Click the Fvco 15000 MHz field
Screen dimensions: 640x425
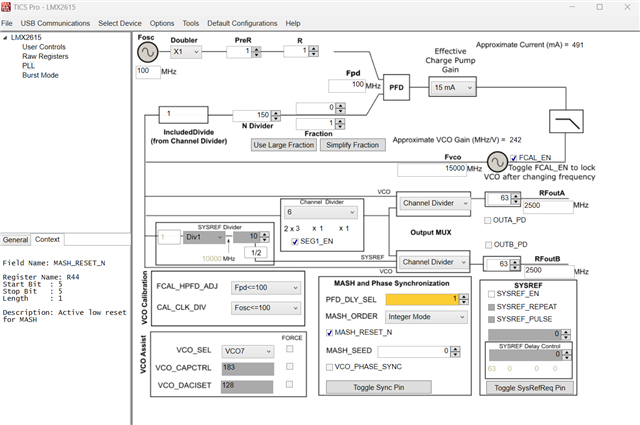point(432,169)
